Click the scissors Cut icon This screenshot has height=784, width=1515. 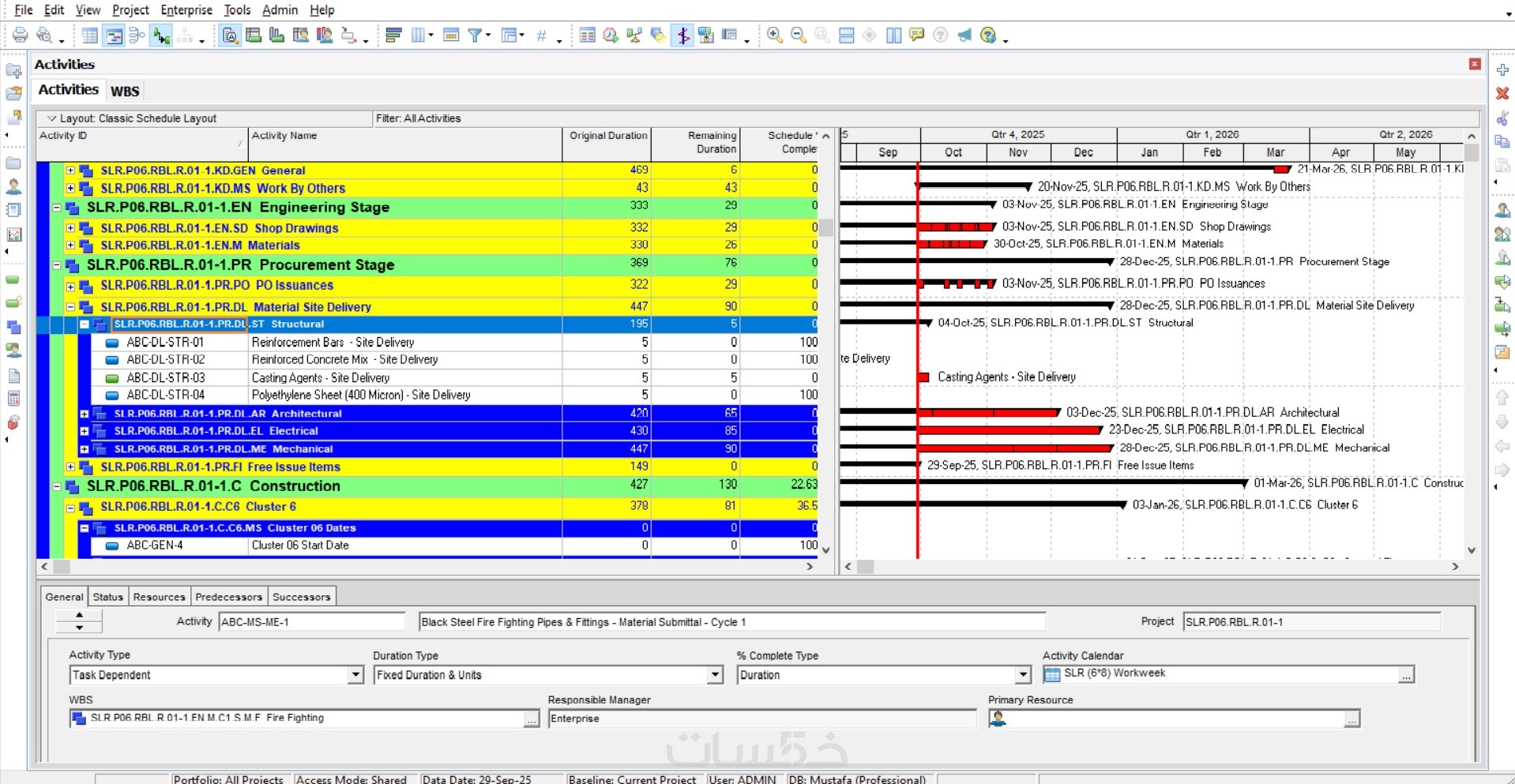(x=1502, y=118)
